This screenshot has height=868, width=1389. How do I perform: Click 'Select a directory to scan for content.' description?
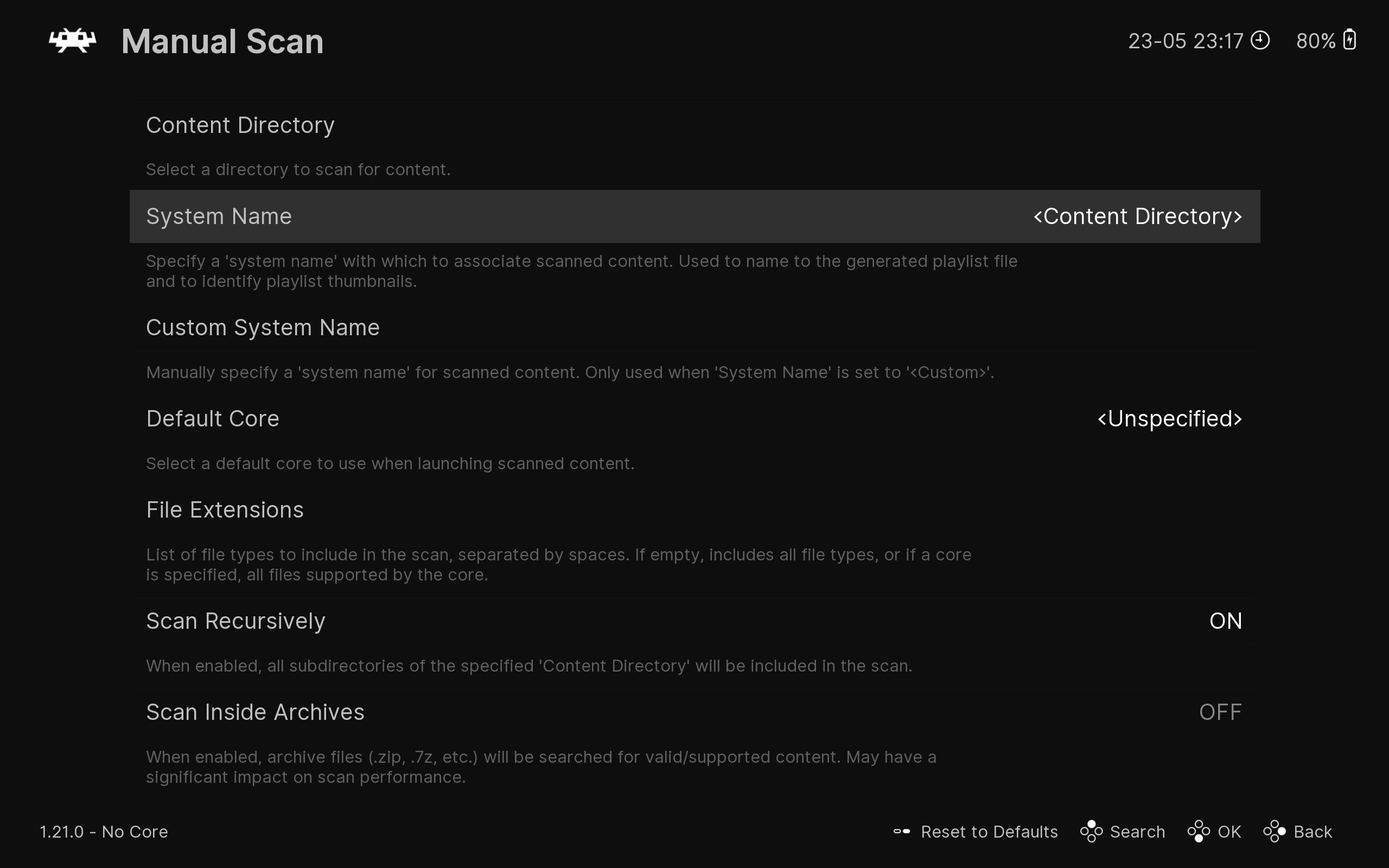click(x=298, y=169)
